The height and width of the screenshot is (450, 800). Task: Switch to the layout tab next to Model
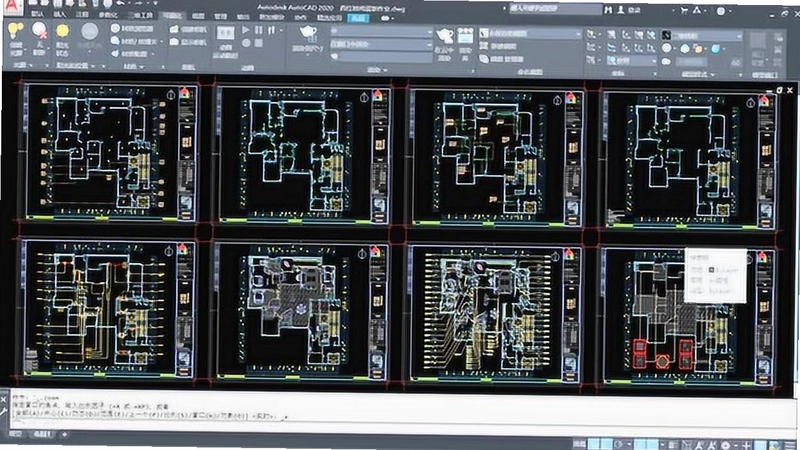(x=43, y=435)
